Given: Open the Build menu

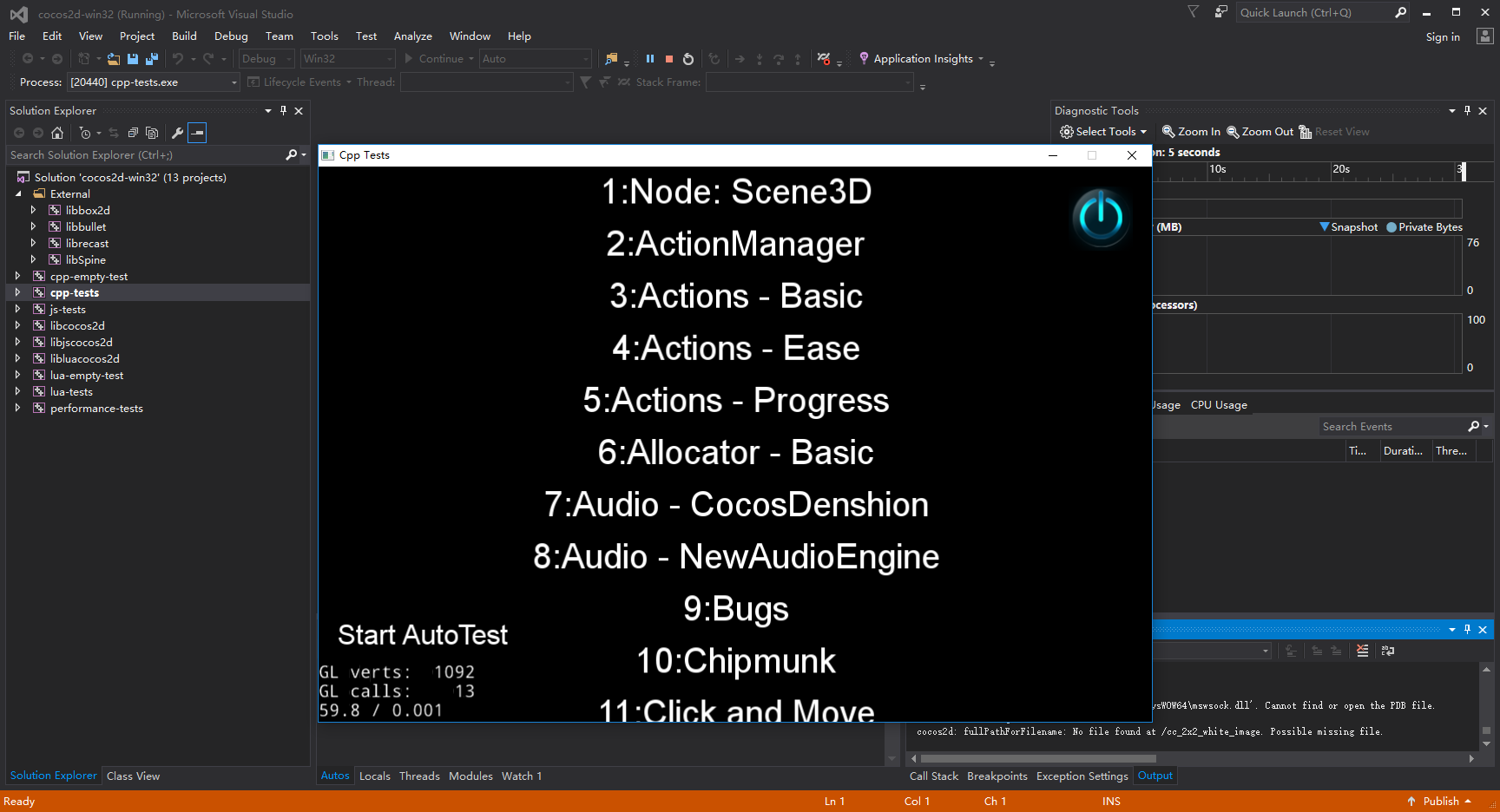Looking at the screenshot, I should click(184, 36).
